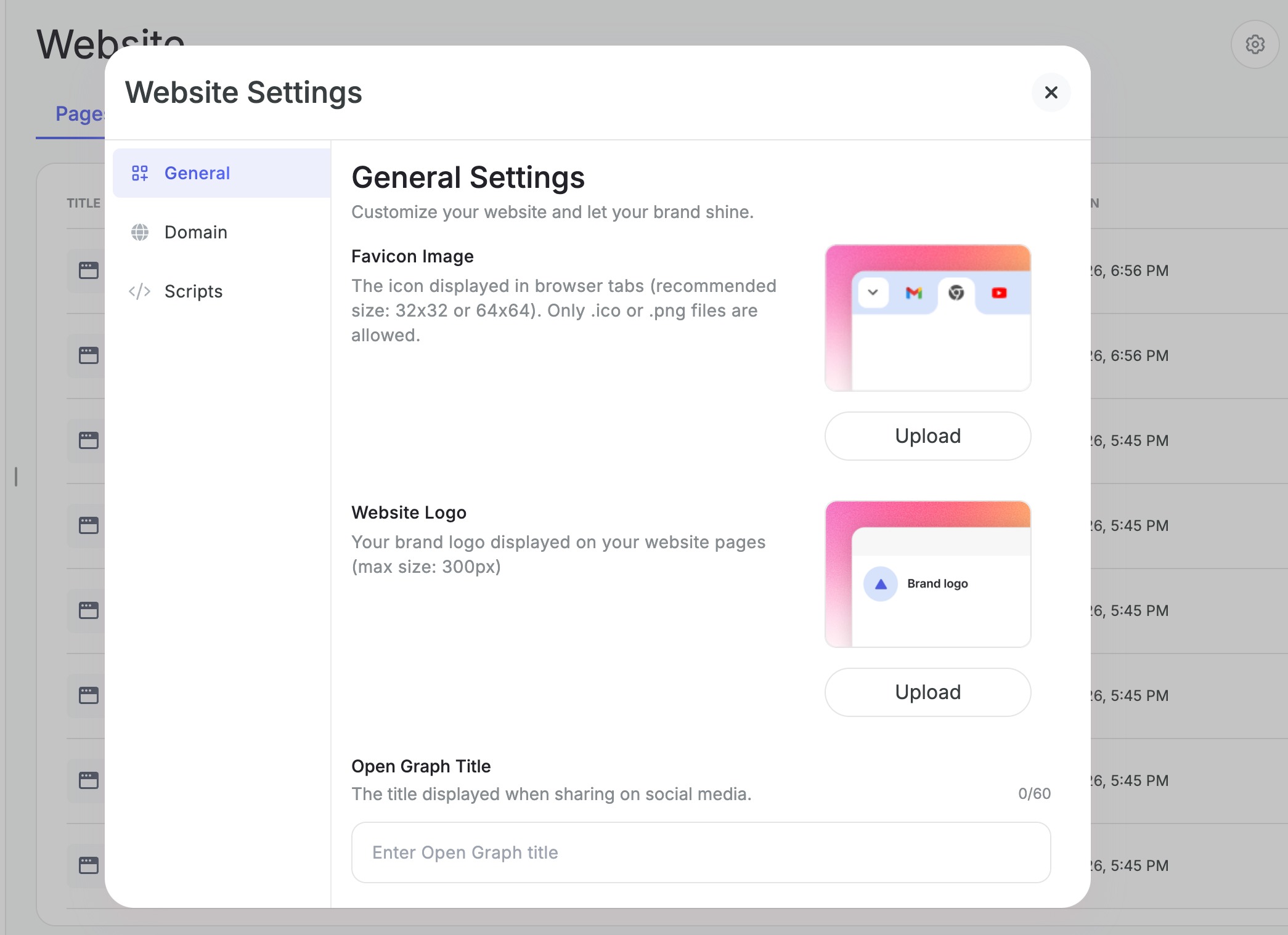Open the Pages tab behind the dialog
The width and height of the screenshot is (1288, 935).
pyautogui.click(x=79, y=114)
